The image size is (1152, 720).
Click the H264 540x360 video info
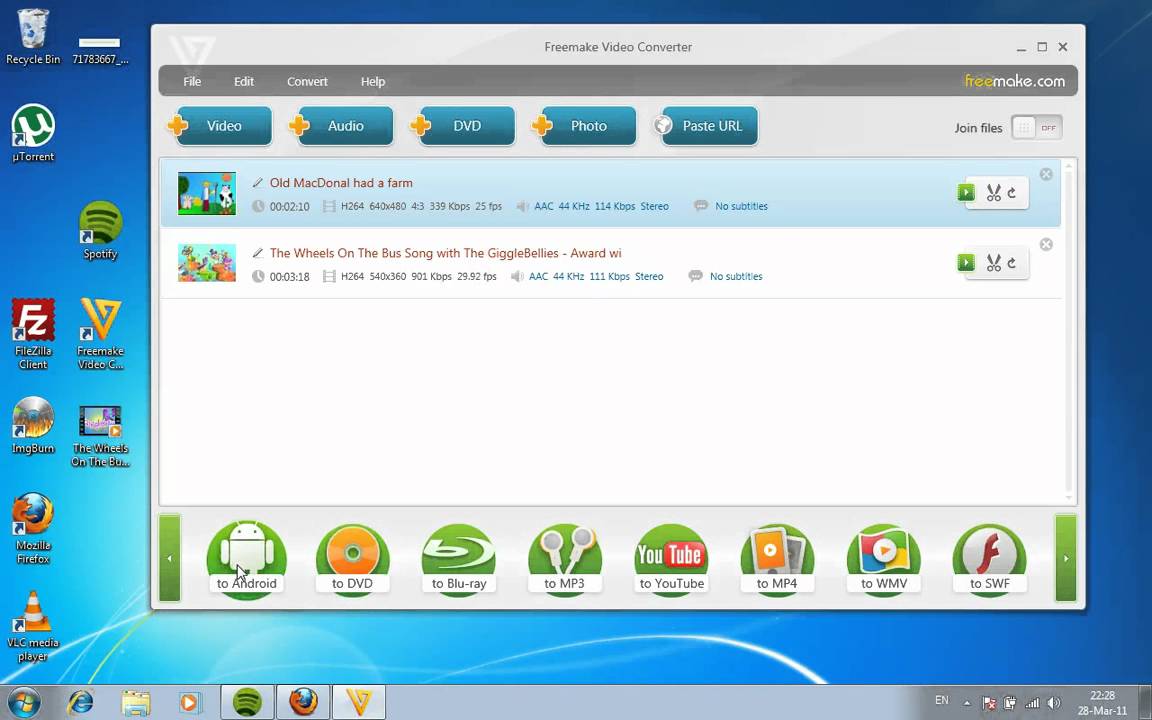click(418, 277)
